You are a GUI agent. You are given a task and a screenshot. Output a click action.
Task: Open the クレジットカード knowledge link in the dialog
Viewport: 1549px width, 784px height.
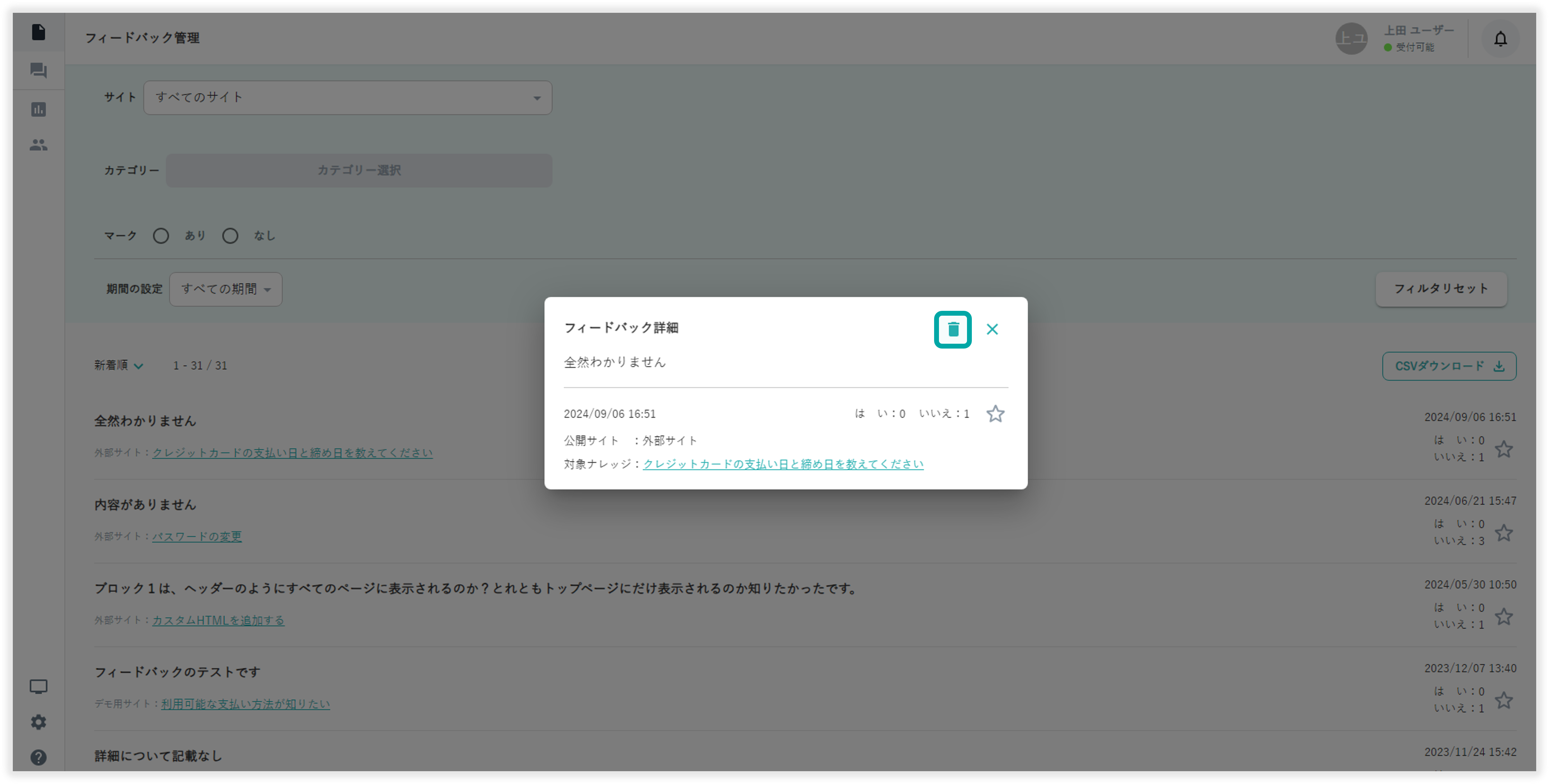click(x=783, y=464)
